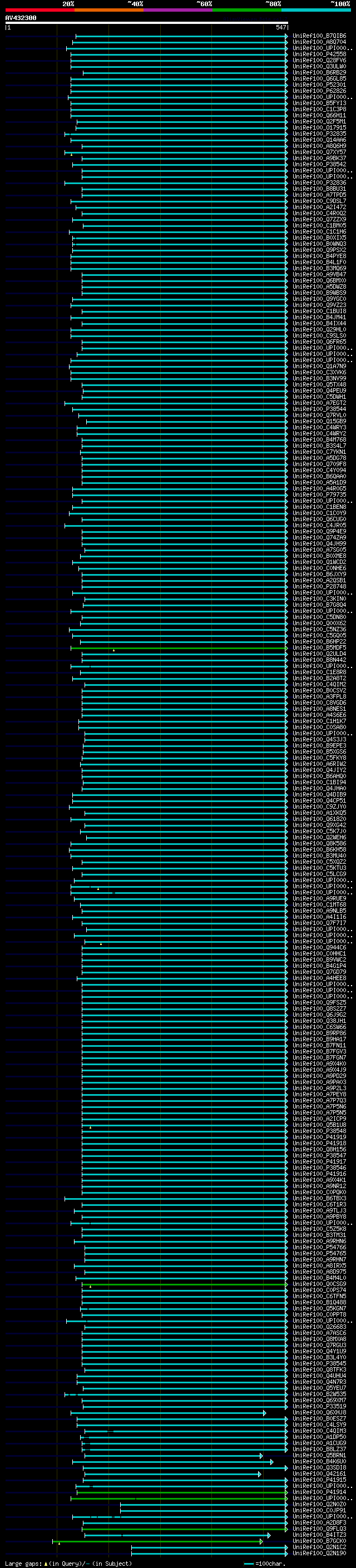Click the orange ~40% identity legend segment
This screenshot has width=356, height=1568.
[x=109, y=10]
